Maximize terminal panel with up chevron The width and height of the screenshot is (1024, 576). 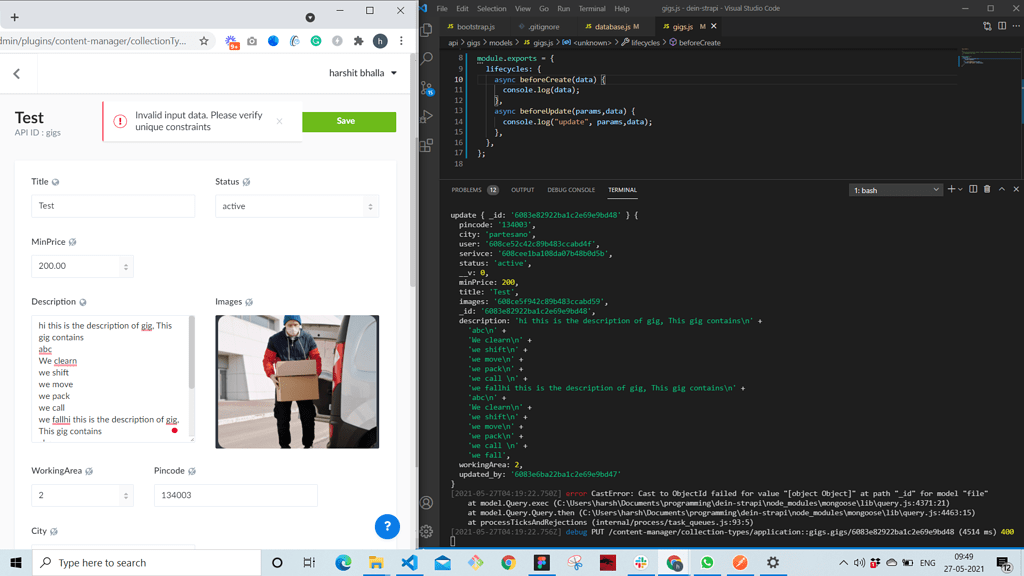[1002, 189]
